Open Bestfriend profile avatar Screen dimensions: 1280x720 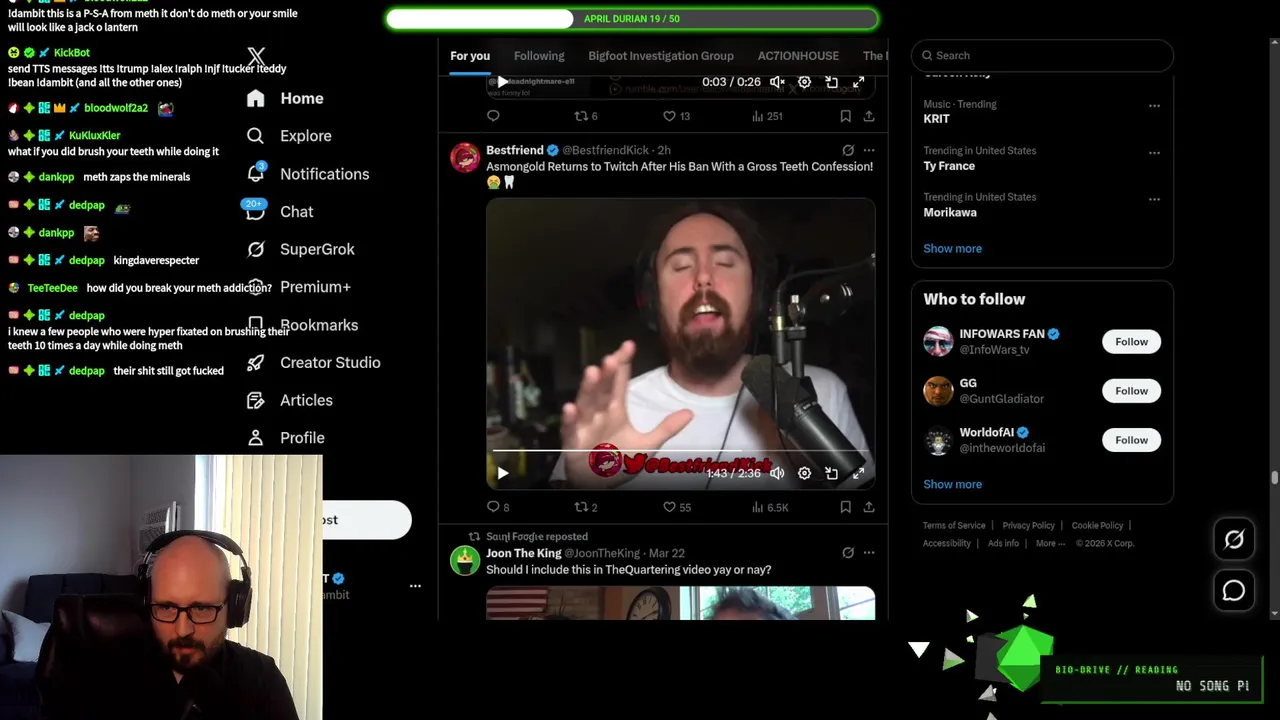(x=465, y=158)
